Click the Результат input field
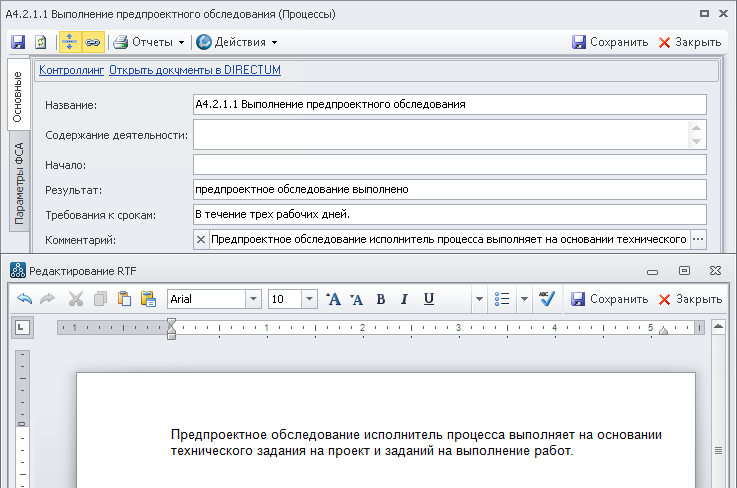Viewport: 737px width, 488px height. click(x=449, y=189)
